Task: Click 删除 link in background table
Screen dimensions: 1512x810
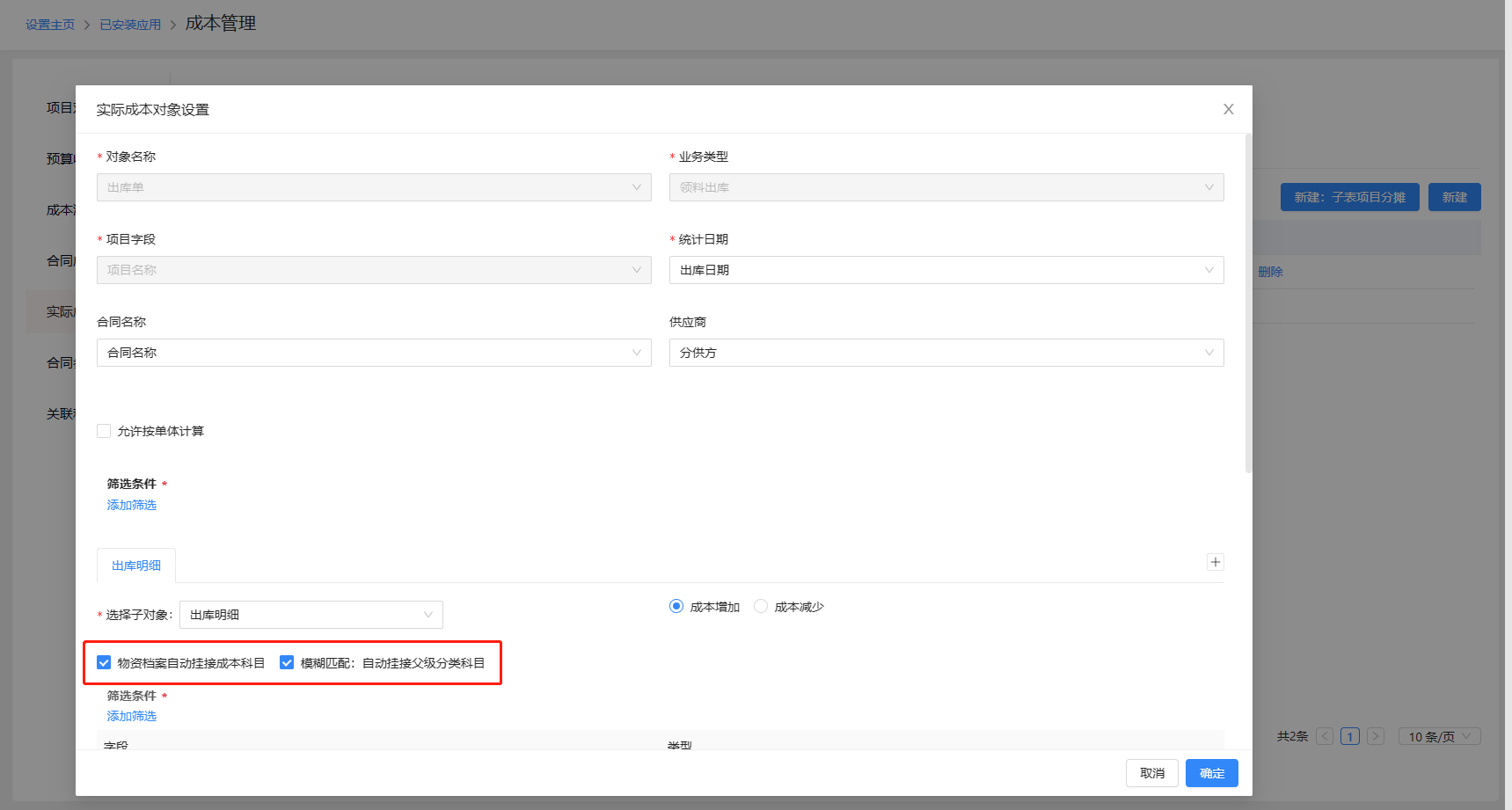Action: (1270, 272)
